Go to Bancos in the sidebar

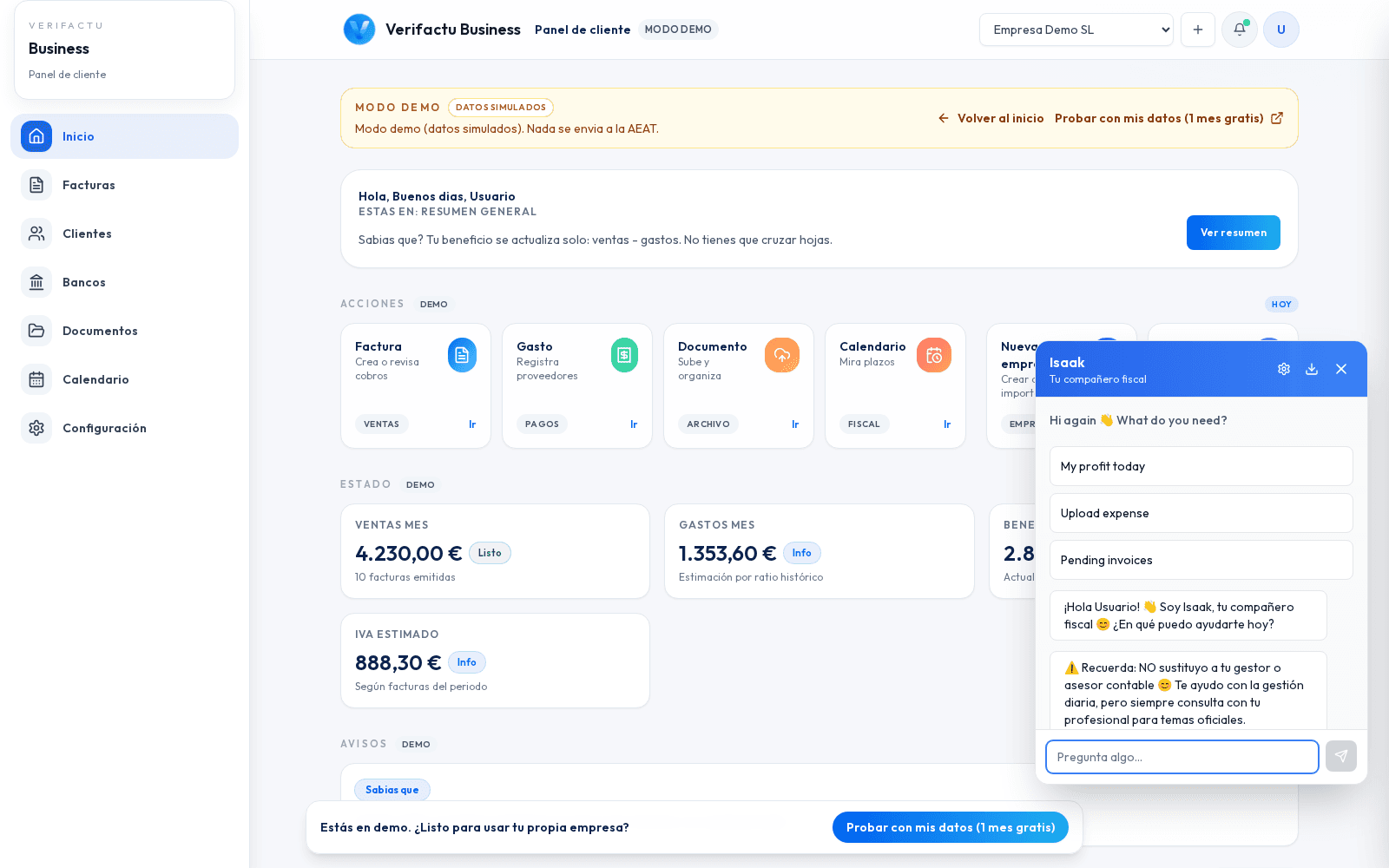pos(84,282)
